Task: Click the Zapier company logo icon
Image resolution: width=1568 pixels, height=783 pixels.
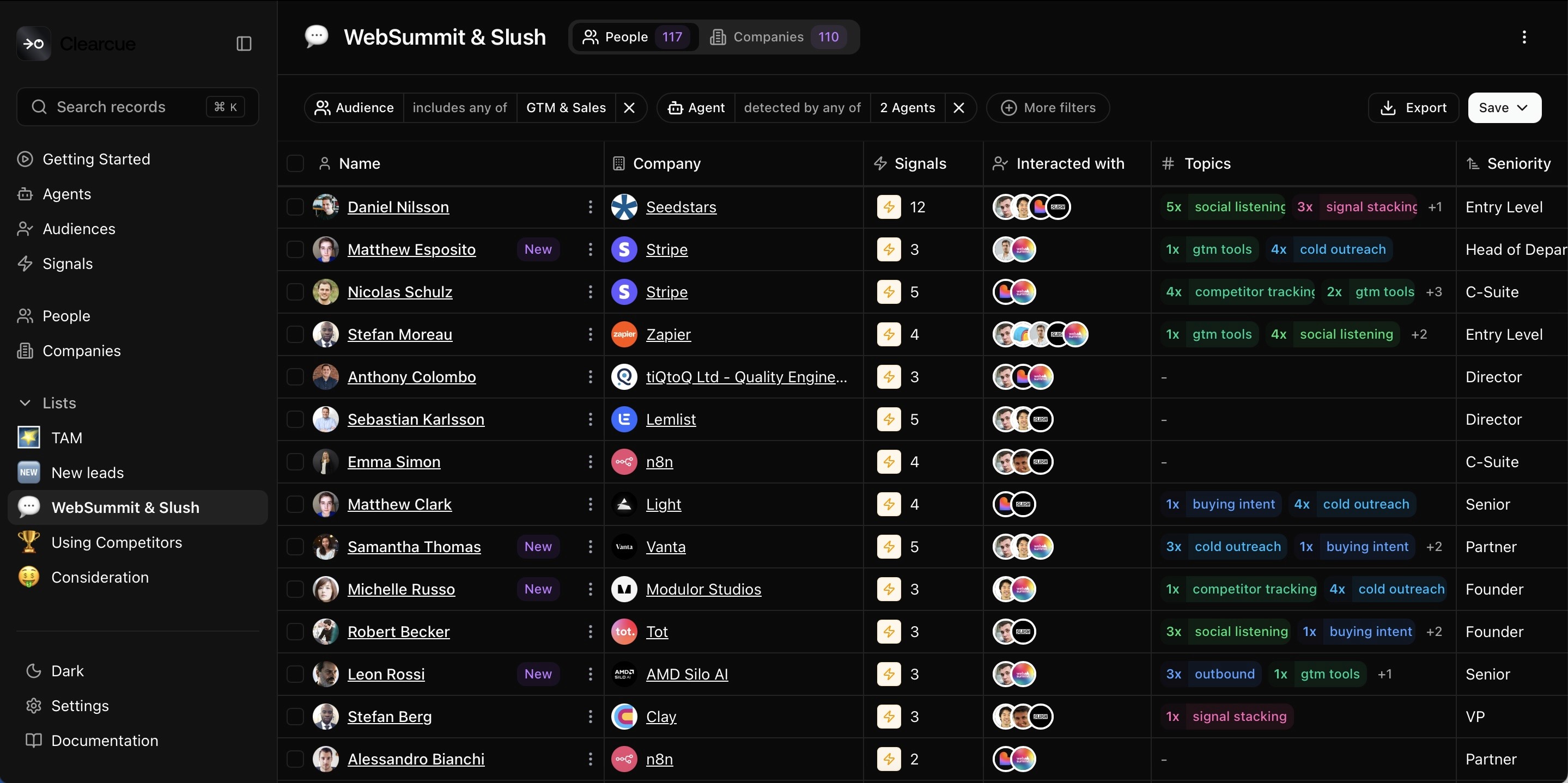Action: pyautogui.click(x=624, y=334)
